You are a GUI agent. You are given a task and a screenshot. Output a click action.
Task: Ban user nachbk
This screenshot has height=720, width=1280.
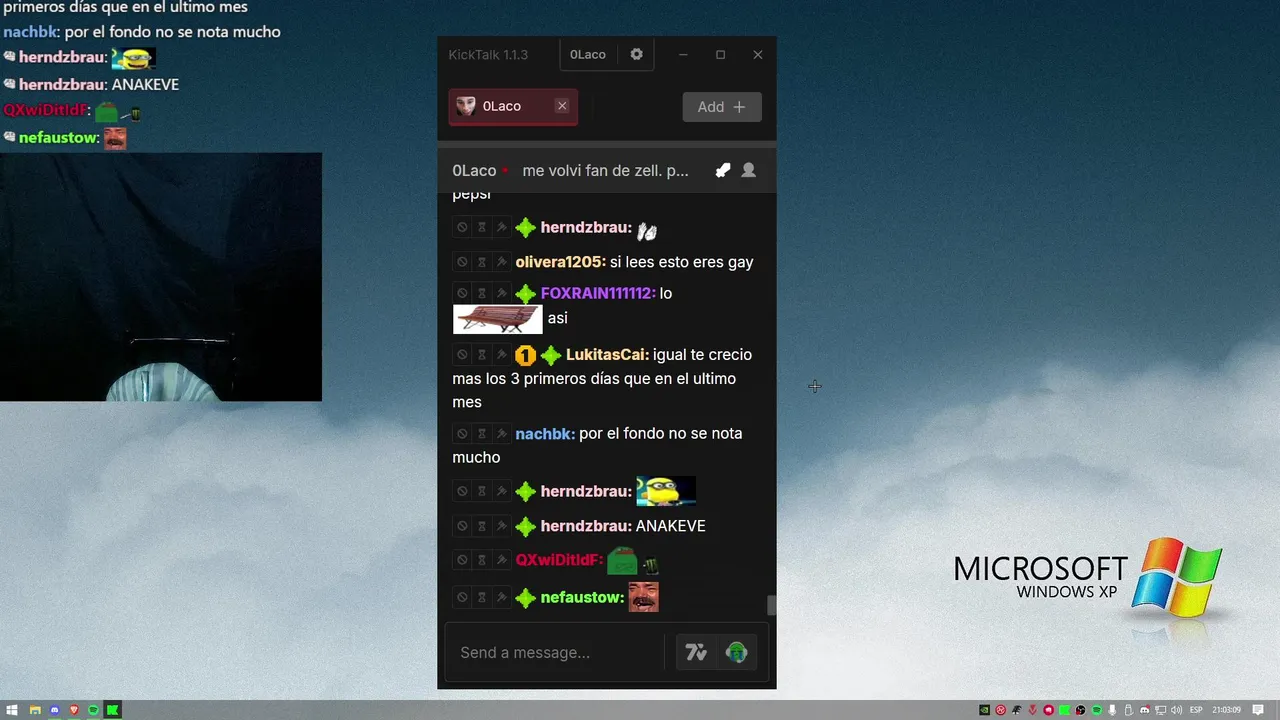click(462, 434)
